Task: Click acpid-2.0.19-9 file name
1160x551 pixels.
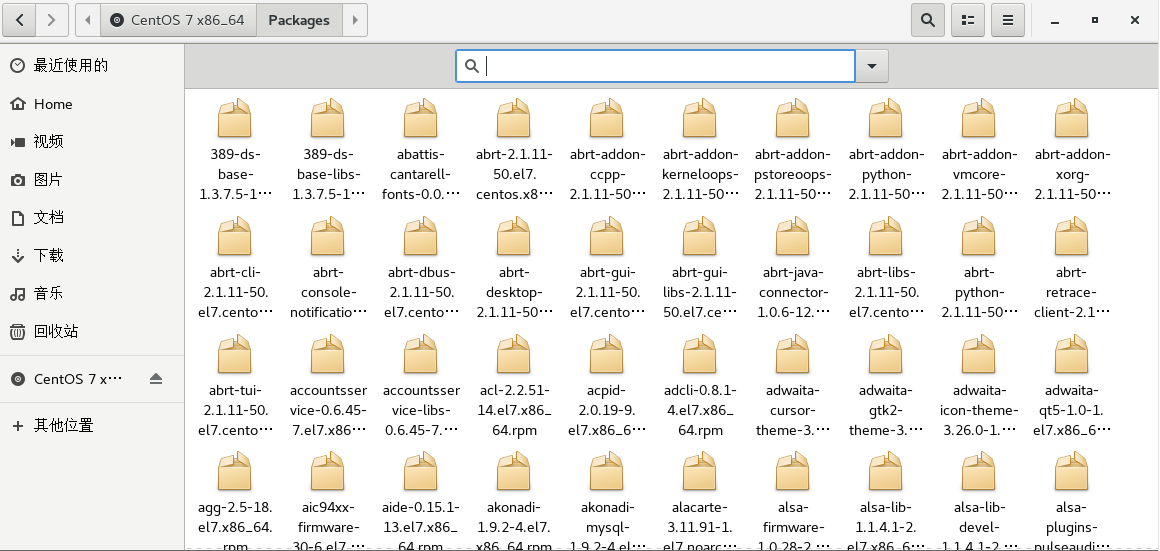Action: (x=607, y=410)
